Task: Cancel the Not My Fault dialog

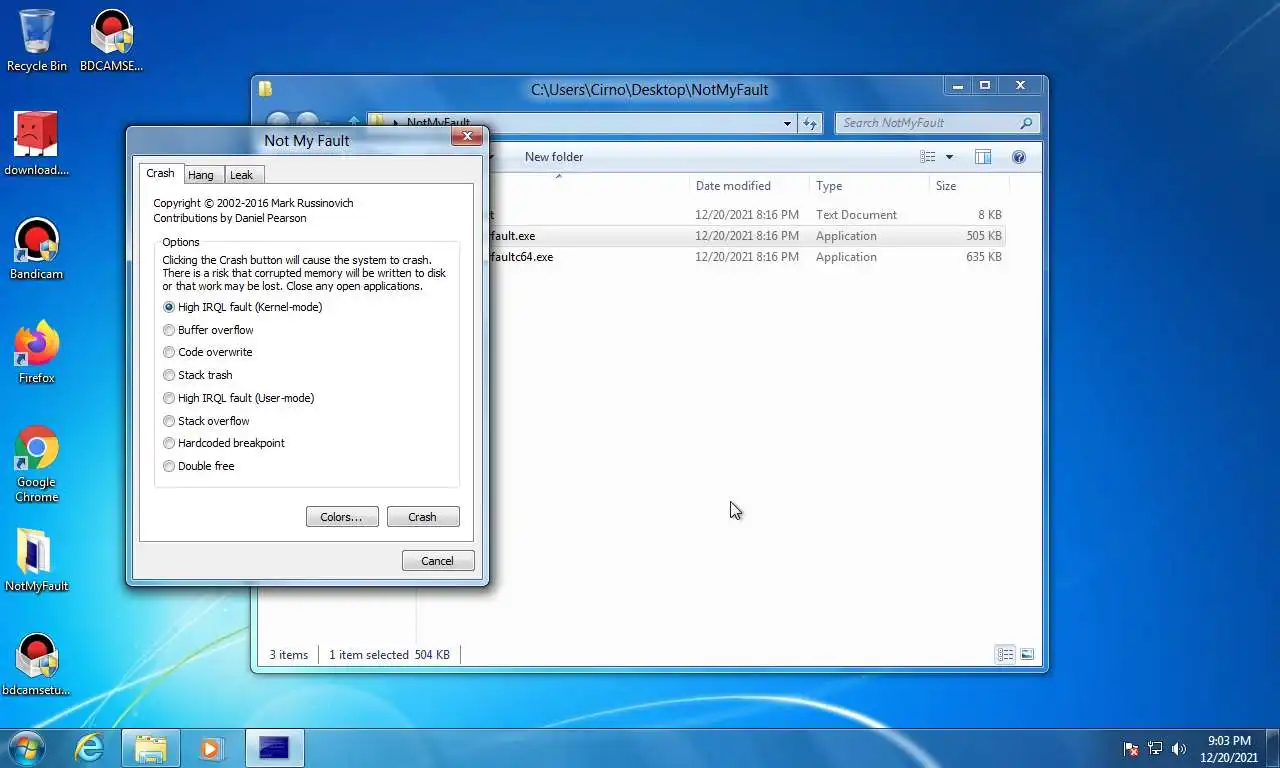Action: tap(438, 561)
